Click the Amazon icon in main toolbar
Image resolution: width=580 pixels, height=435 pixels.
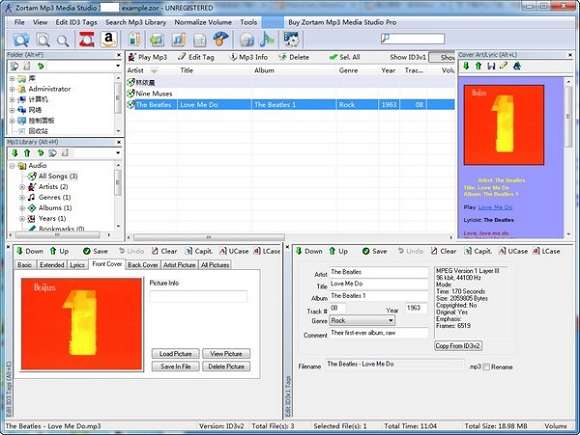[x=108, y=39]
